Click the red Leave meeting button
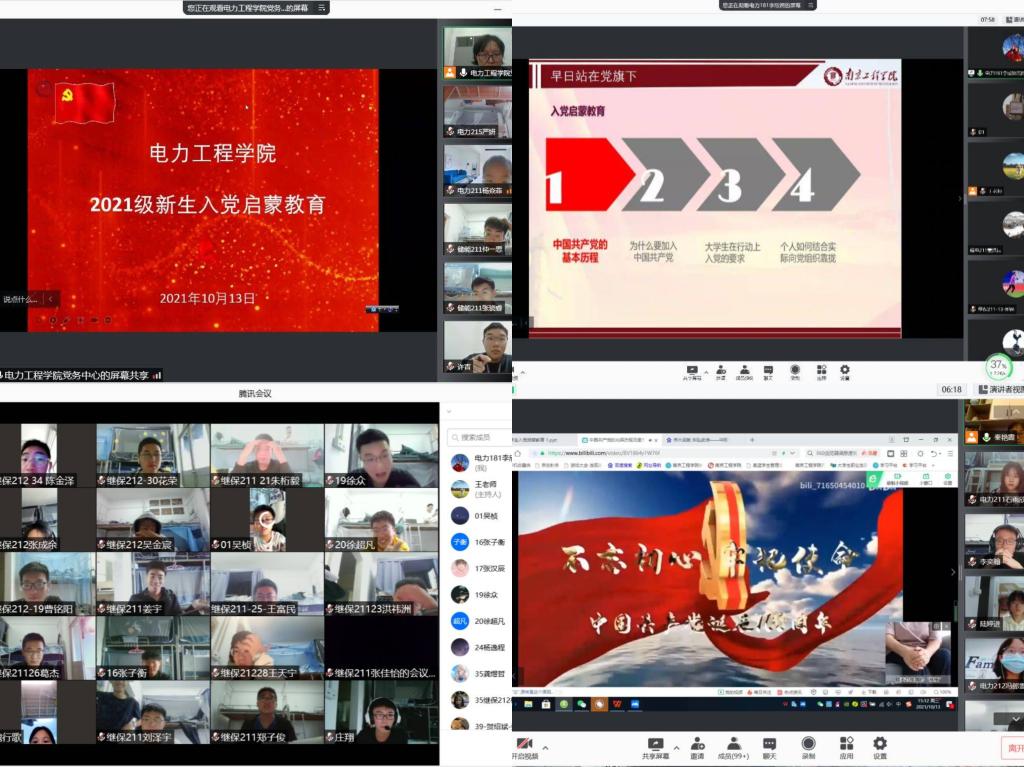Image resolution: width=1024 pixels, height=767 pixels. coord(1012,747)
